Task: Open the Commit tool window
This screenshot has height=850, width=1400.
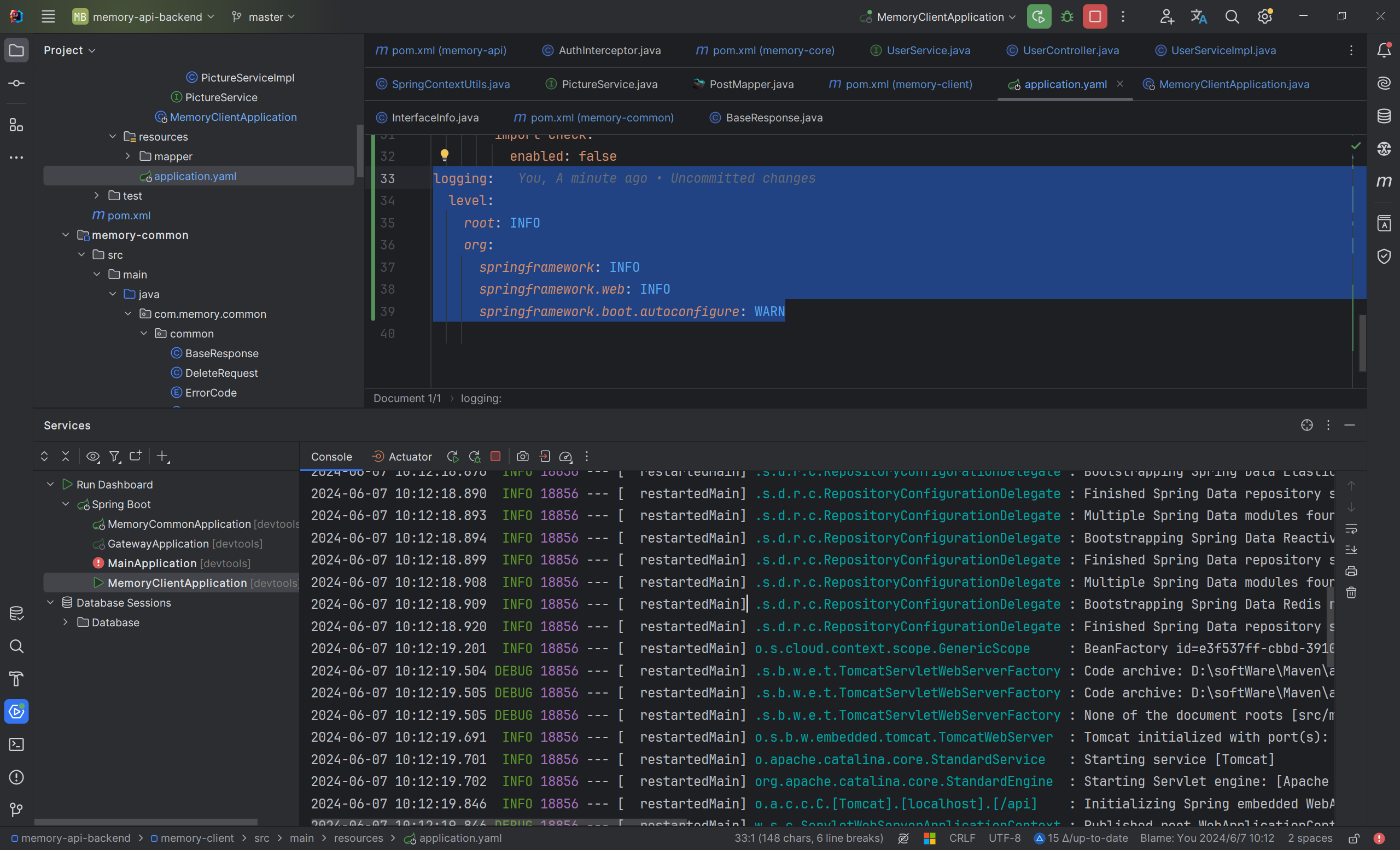Action: coord(16,84)
